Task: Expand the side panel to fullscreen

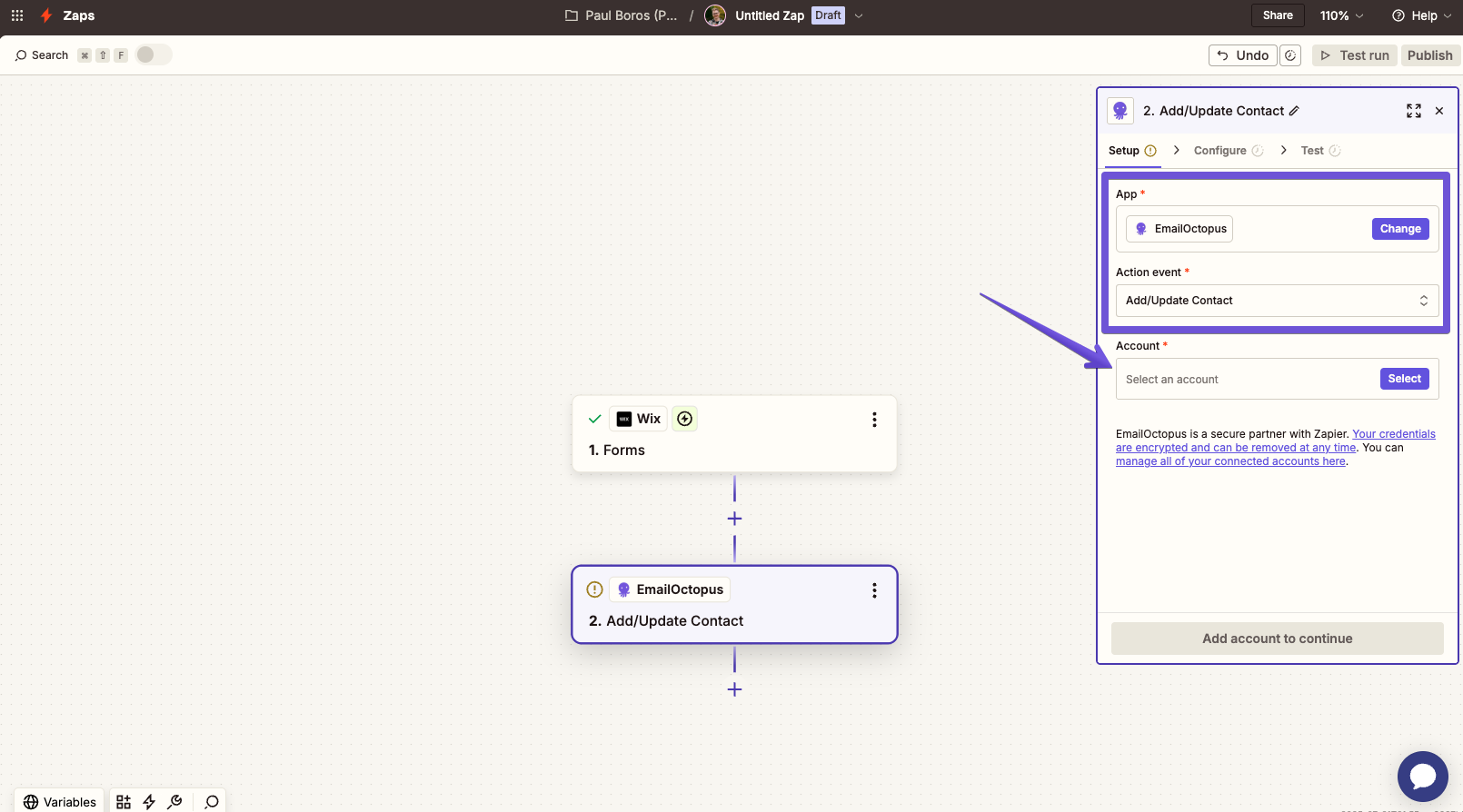Action: click(x=1414, y=111)
